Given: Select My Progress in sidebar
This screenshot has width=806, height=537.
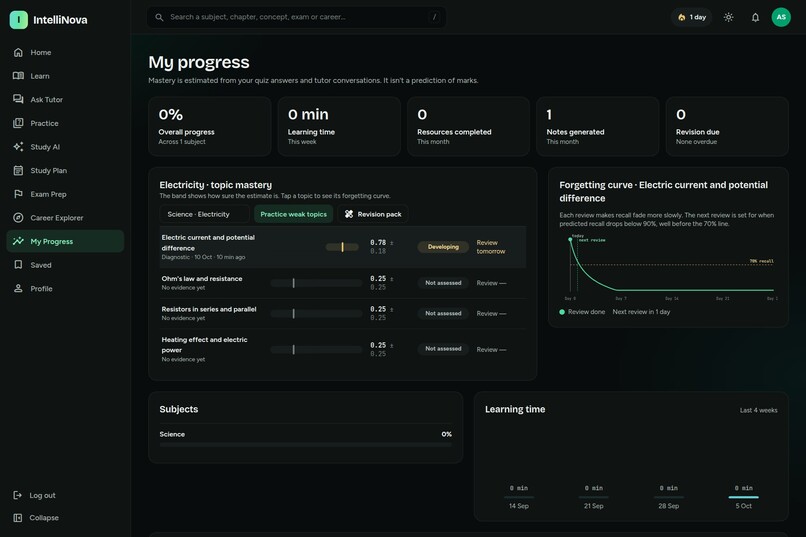Looking at the screenshot, I should click(x=65, y=242).
